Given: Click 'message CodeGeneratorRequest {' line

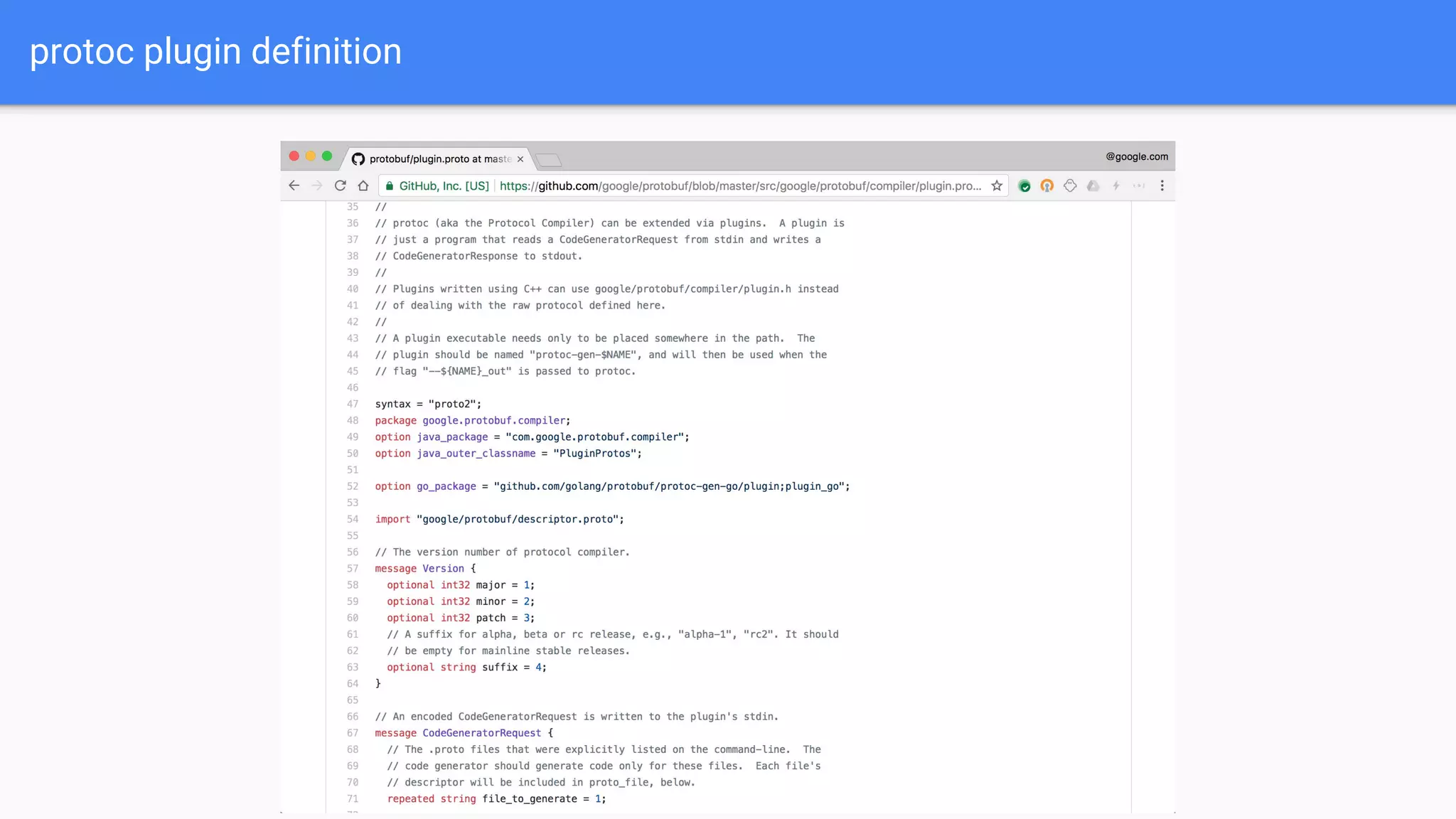Looking at the screenshot, I should (x=464, y=733).
